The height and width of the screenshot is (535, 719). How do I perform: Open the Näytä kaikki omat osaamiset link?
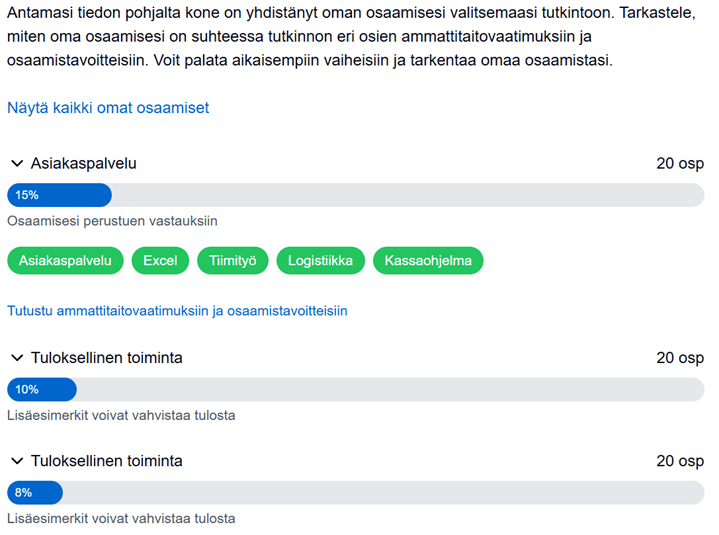point(108,108)
